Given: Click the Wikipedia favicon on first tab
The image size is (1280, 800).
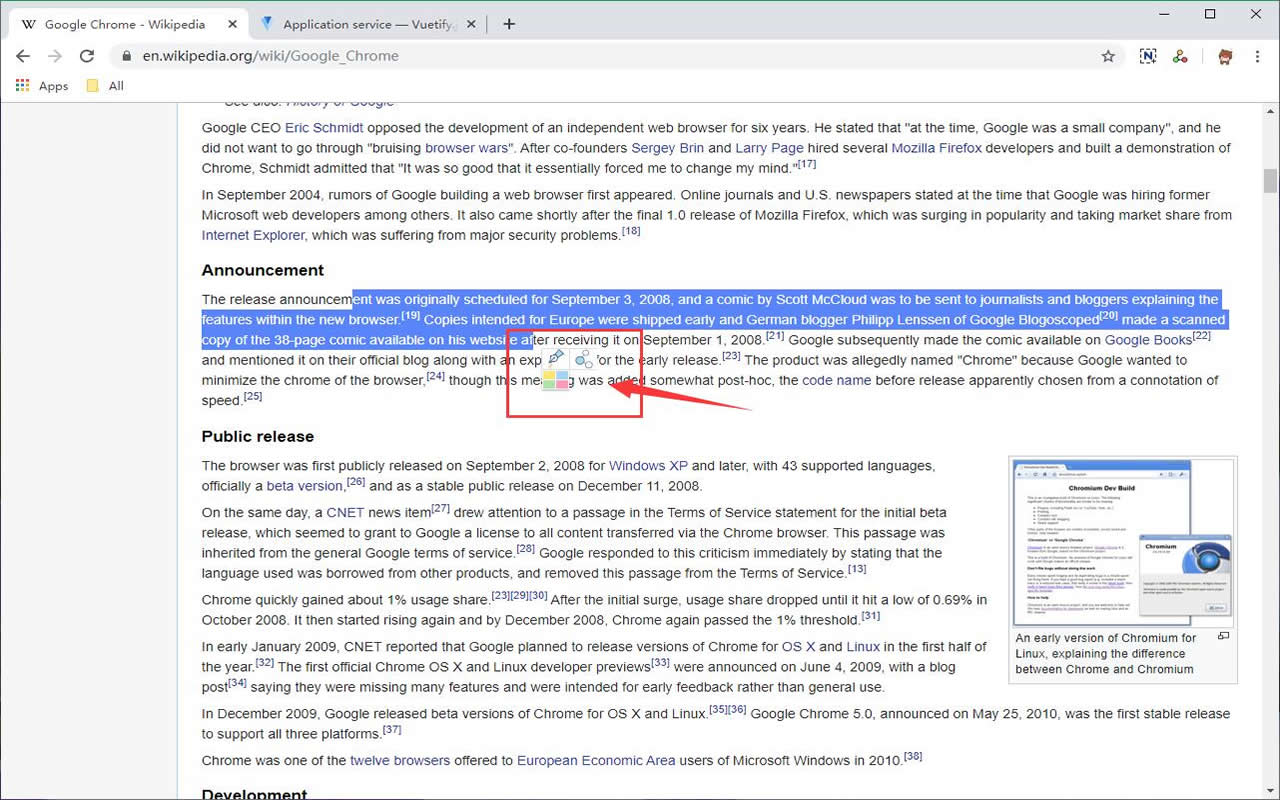Looking at the screenshot, I should tap(29, 24).
